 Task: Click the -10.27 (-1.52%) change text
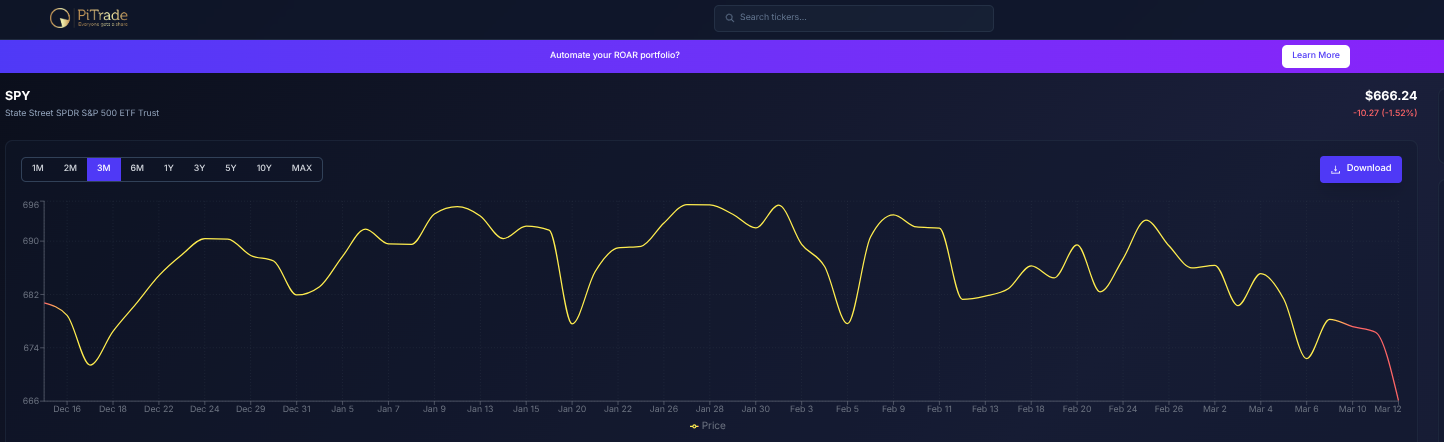(x=1385, y=113)
